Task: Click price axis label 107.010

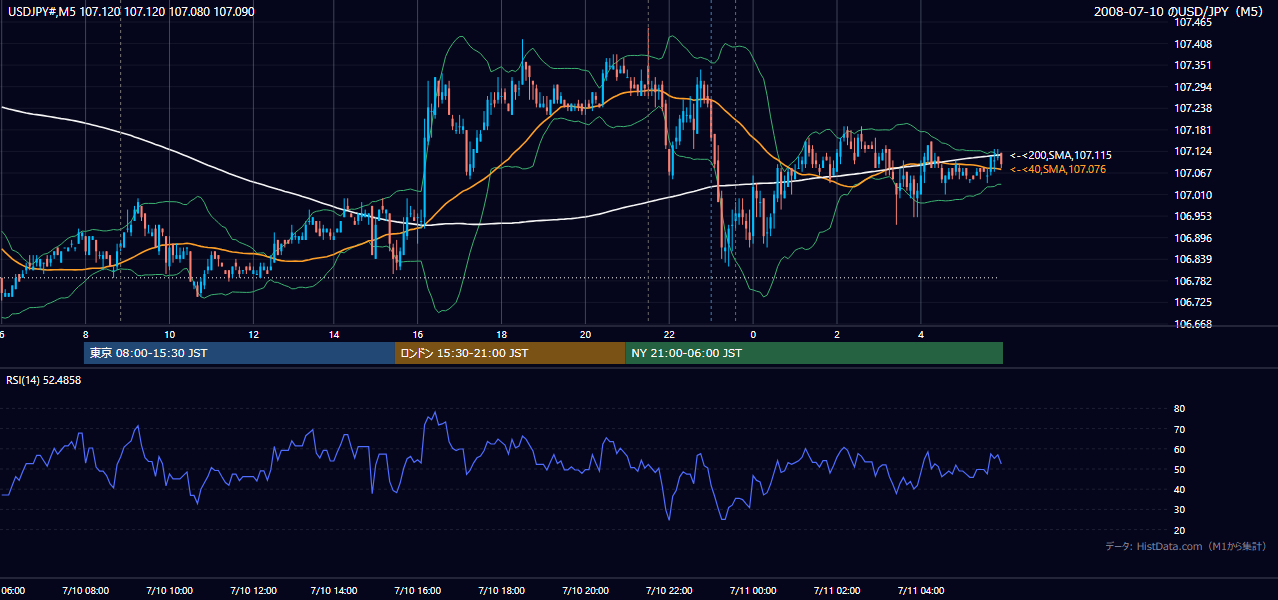Action: [x=1192, y=195]
